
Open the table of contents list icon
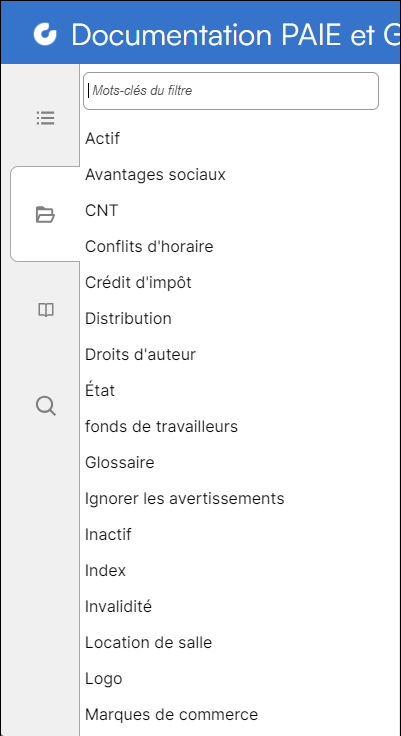point(46,118)
